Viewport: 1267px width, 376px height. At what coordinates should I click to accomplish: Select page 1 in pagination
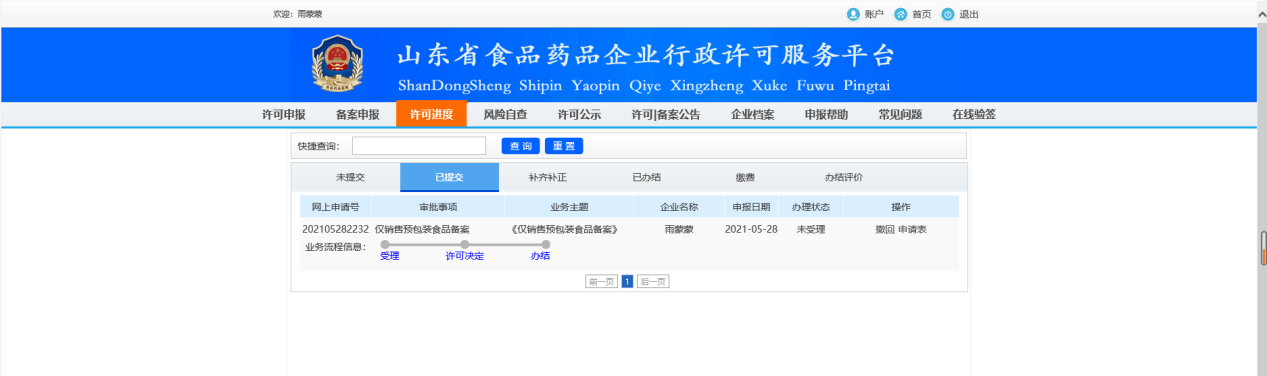tap(628, 282)
